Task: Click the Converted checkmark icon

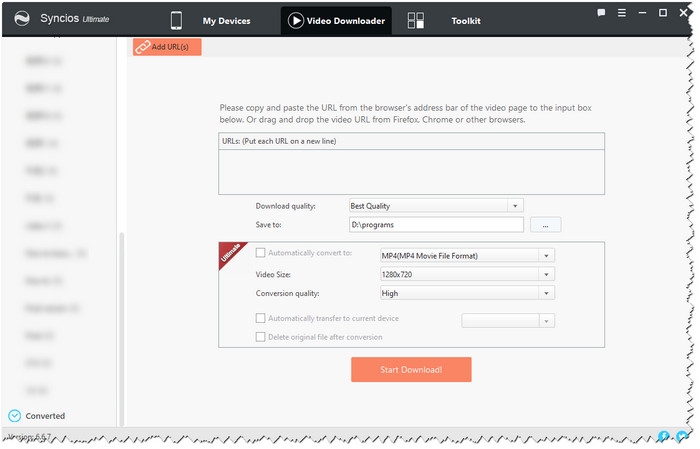Action: point(15,416)
